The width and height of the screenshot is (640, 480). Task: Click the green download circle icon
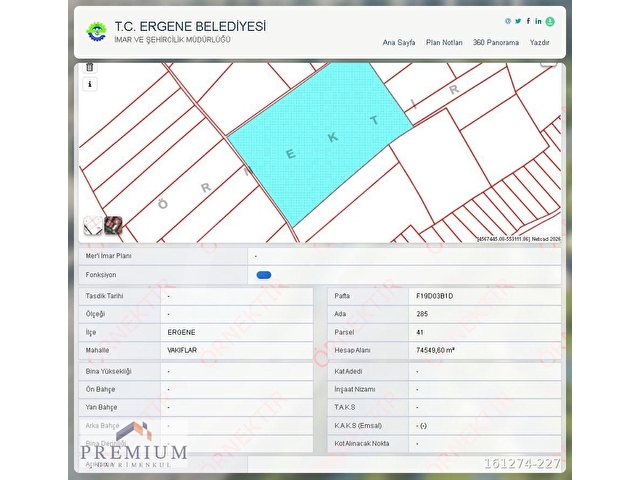(x=550, y=22)
